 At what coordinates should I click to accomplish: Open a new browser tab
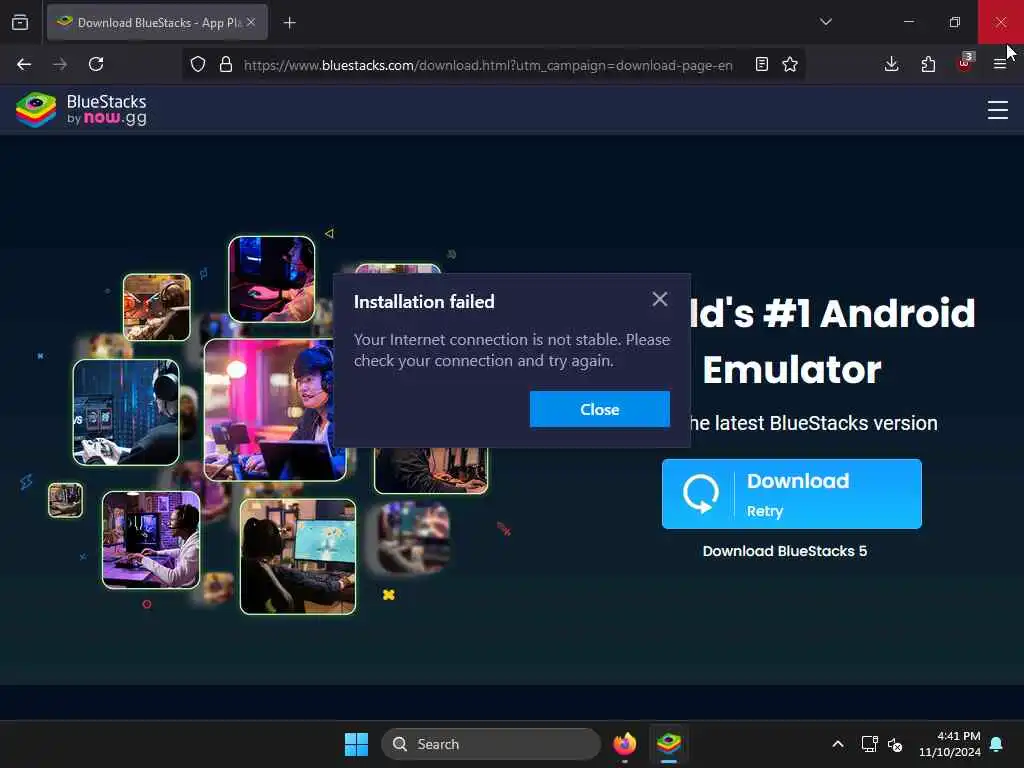click(x=289, y=23)
